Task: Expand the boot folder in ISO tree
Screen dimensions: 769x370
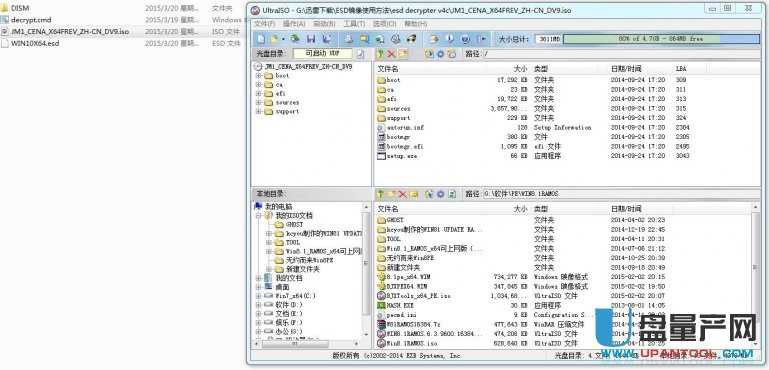Action: 258,76
